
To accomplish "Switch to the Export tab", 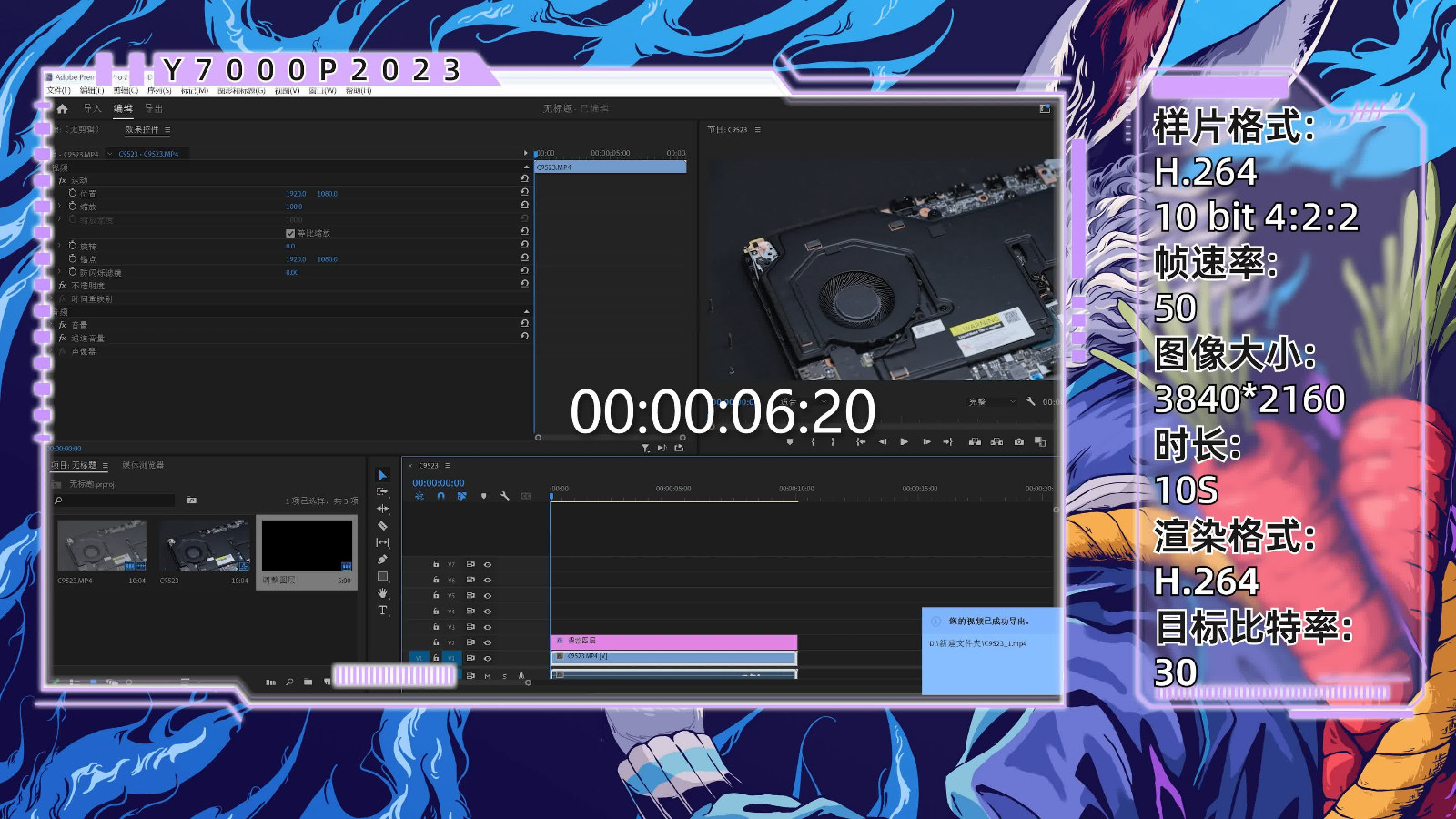I will (154, 108).
